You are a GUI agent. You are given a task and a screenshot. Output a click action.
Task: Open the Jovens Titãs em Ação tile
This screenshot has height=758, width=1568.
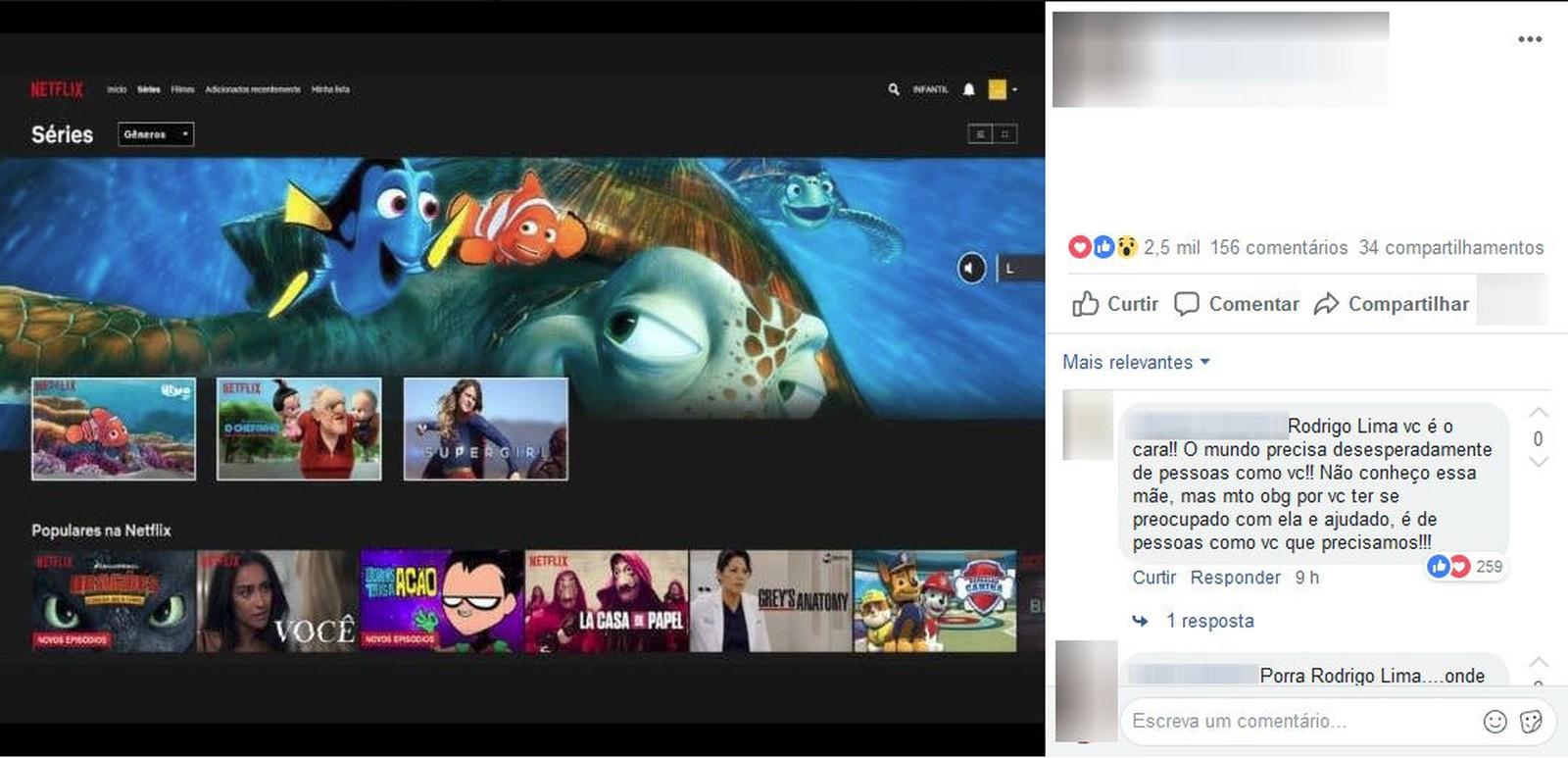pos(442,601)
